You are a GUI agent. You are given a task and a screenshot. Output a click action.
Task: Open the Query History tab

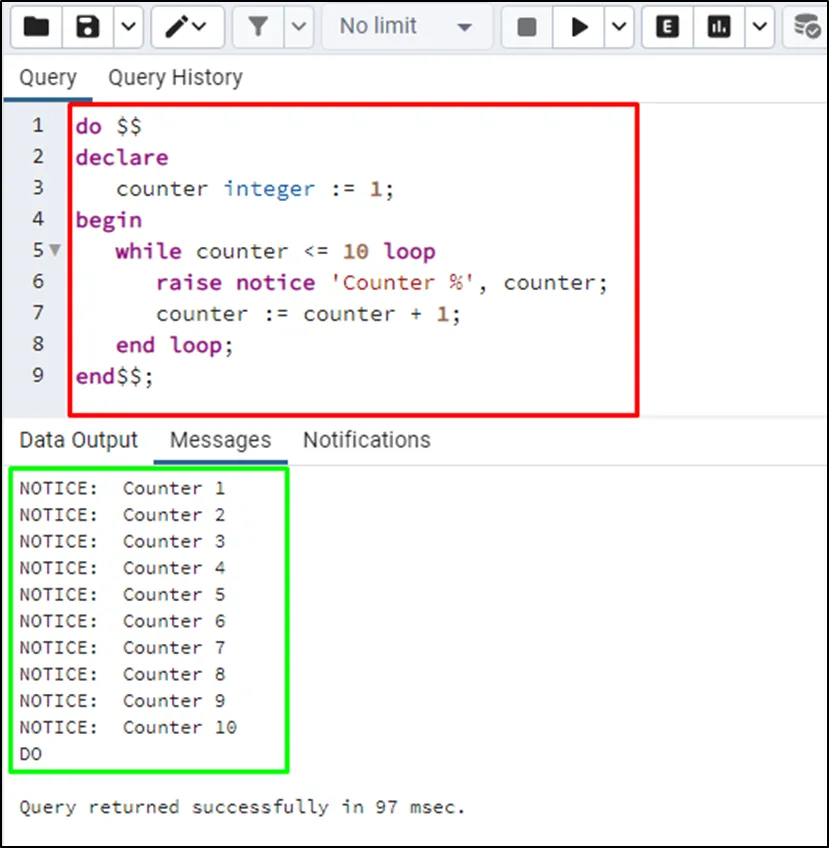coord(175,78)
